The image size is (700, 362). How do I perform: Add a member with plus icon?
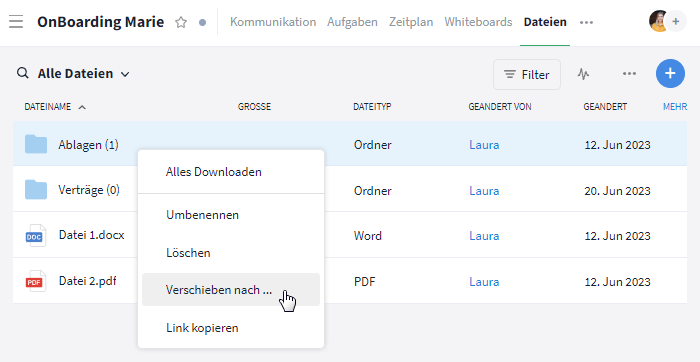(x=676, y=21)
